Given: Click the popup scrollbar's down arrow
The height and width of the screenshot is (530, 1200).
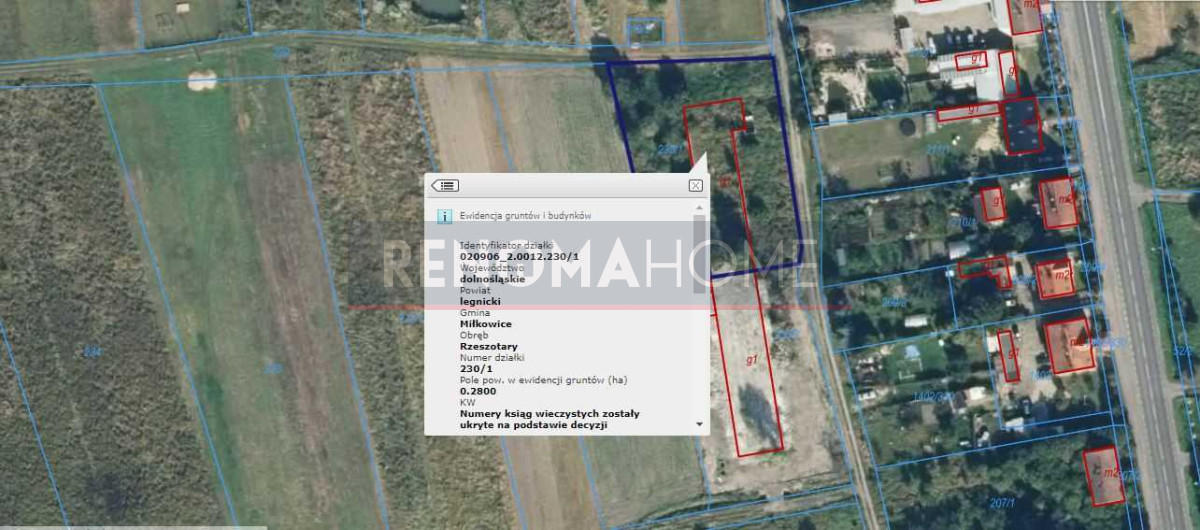Looking at the screenshot, I should (698, 425).
